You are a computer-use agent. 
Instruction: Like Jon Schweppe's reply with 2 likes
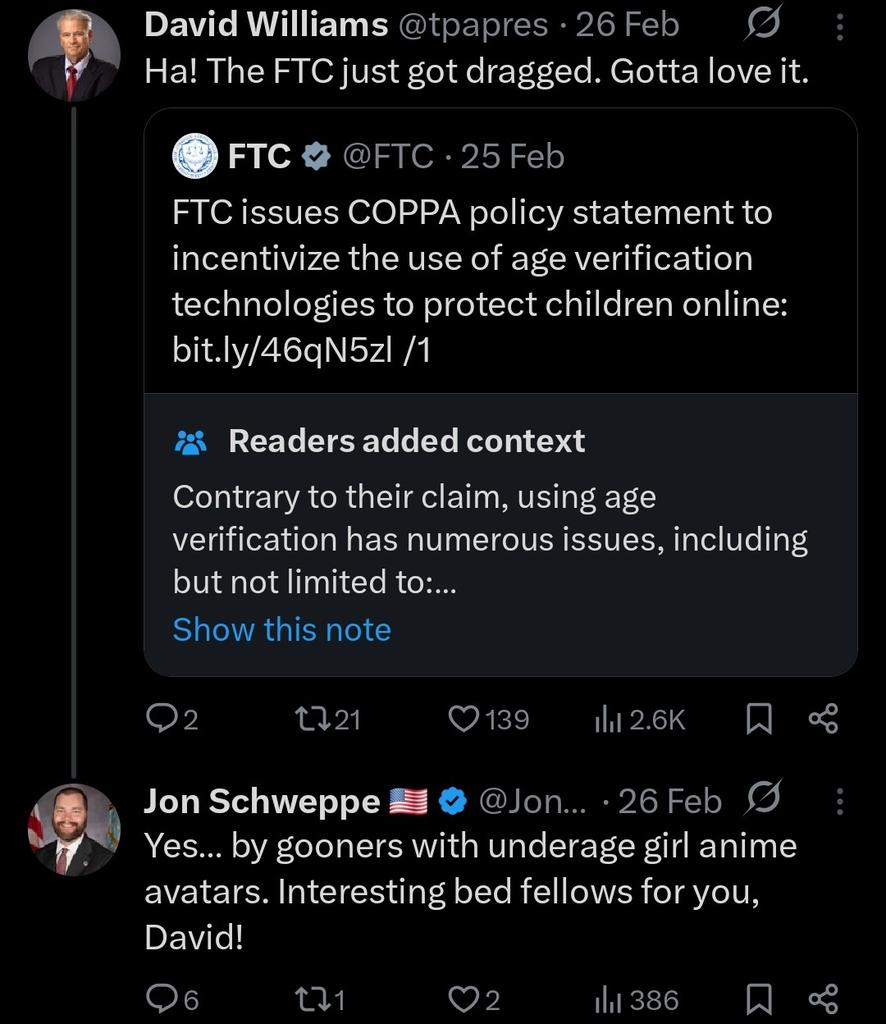tap(474, 999)
